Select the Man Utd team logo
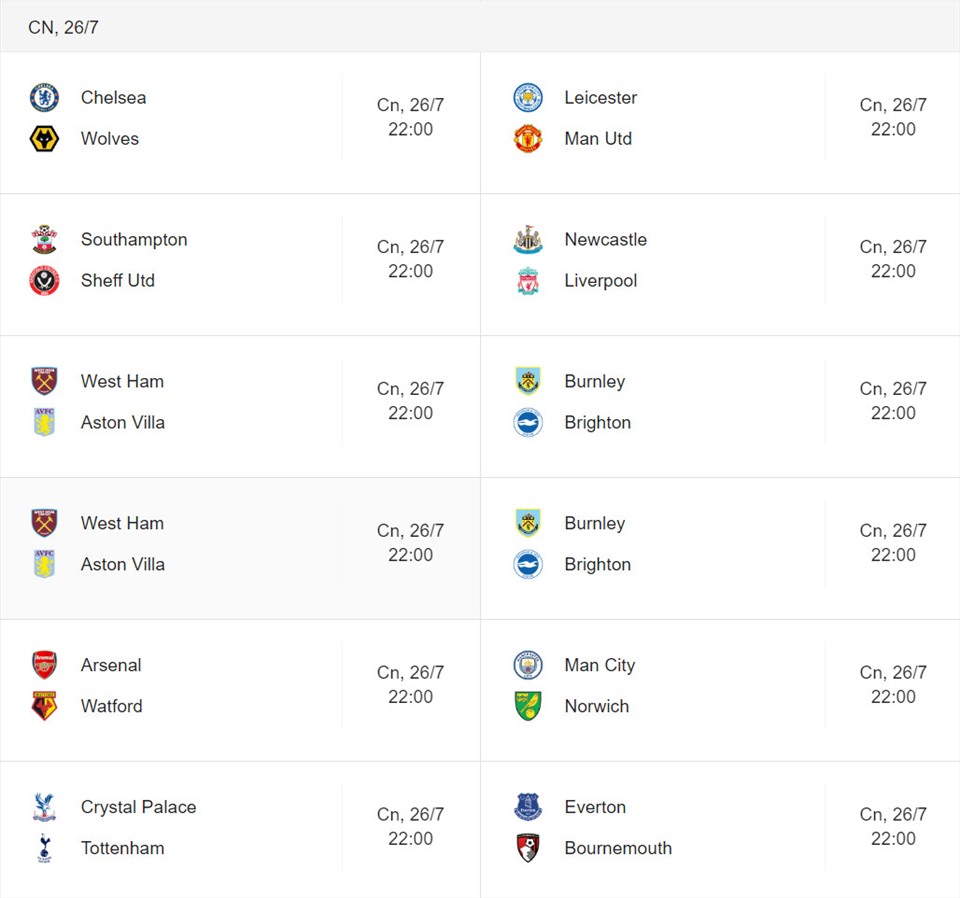Screen dimensions: 960x898 tap(528, 138)
